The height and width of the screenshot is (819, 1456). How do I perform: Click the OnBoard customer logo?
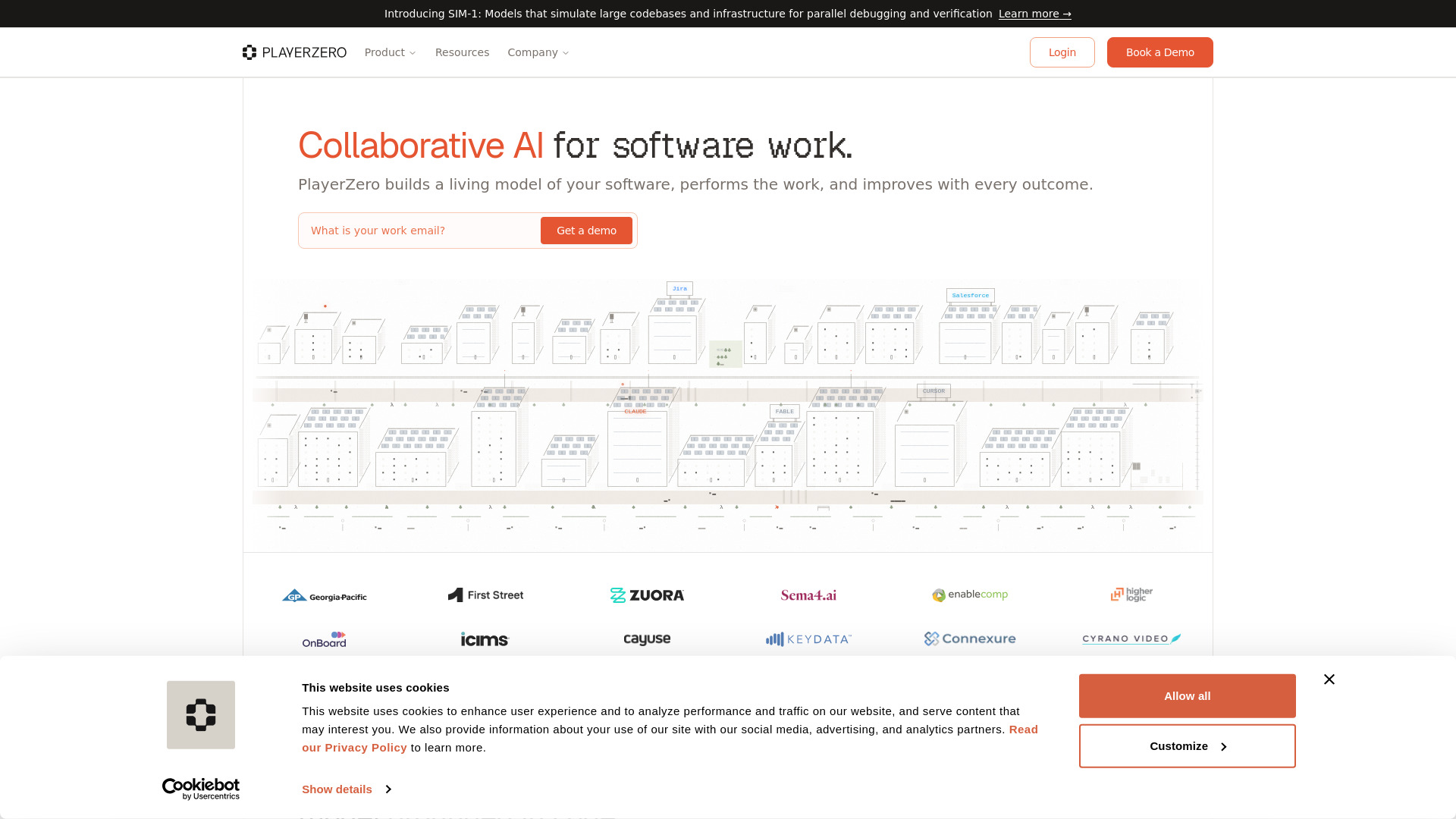tap(325, 639)
